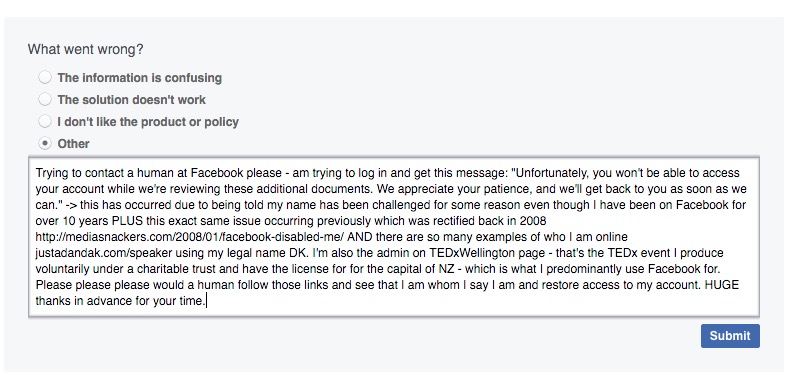Select 'The information is confusing' radio button

point(45,78)
